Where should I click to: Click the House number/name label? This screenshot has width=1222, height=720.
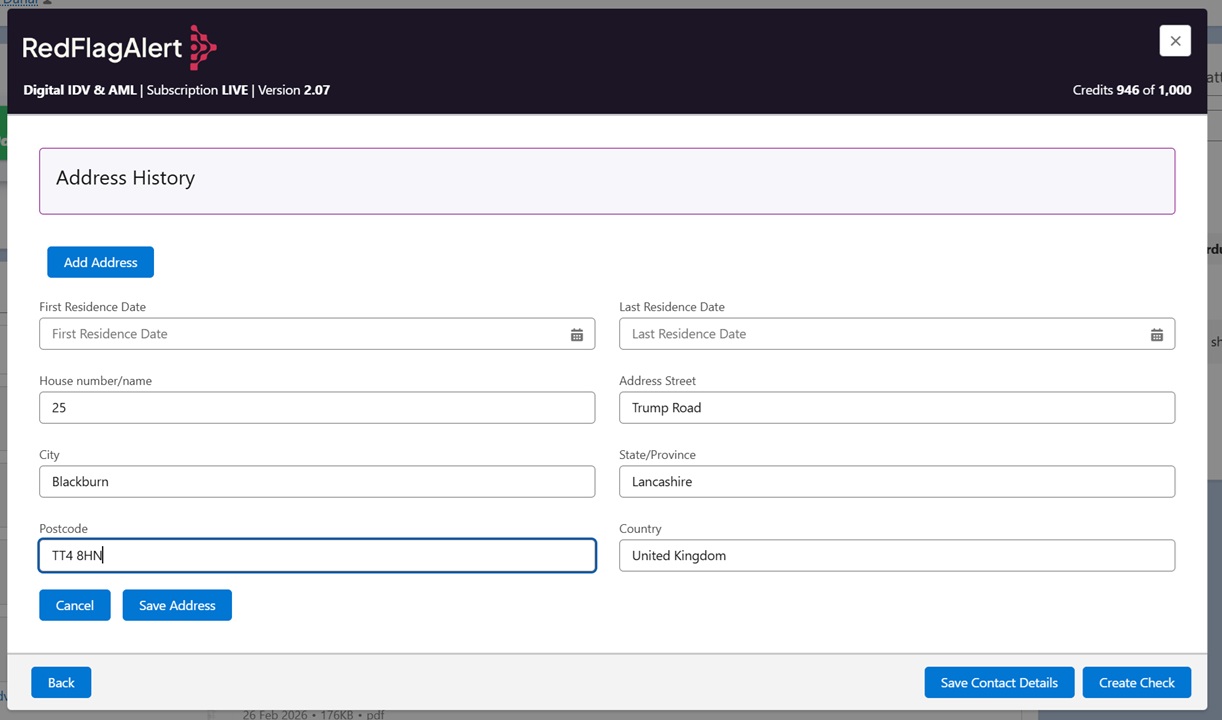95,381
